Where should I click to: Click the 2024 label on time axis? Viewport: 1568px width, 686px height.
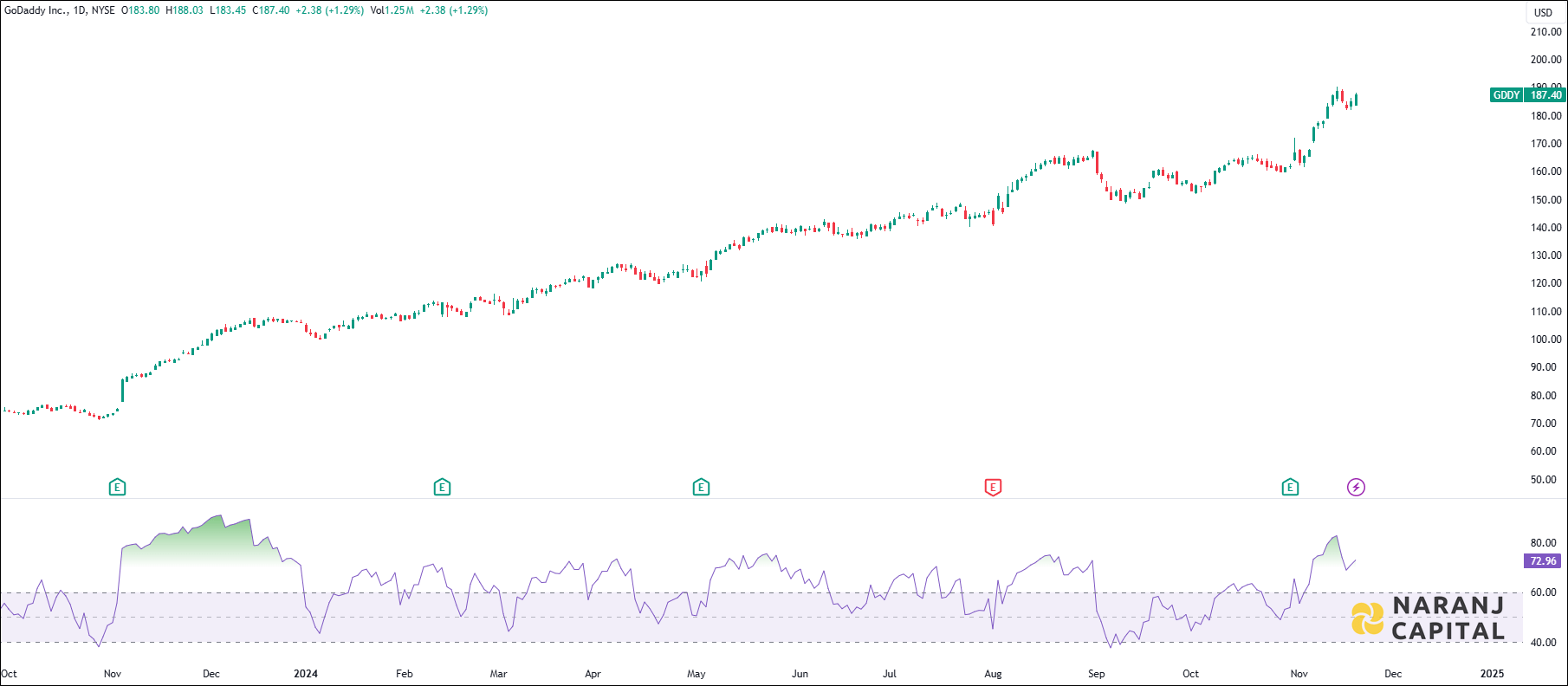tap(306, 674)
